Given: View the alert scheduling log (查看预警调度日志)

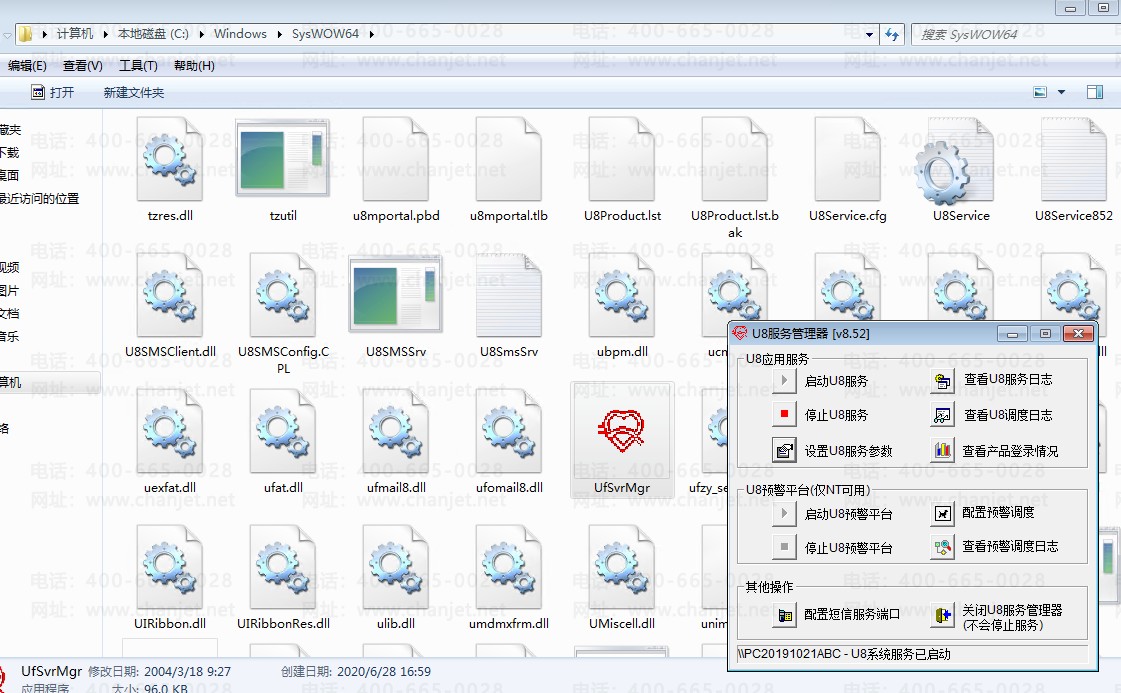Looking at the screenshot, I should pos(942,547).
